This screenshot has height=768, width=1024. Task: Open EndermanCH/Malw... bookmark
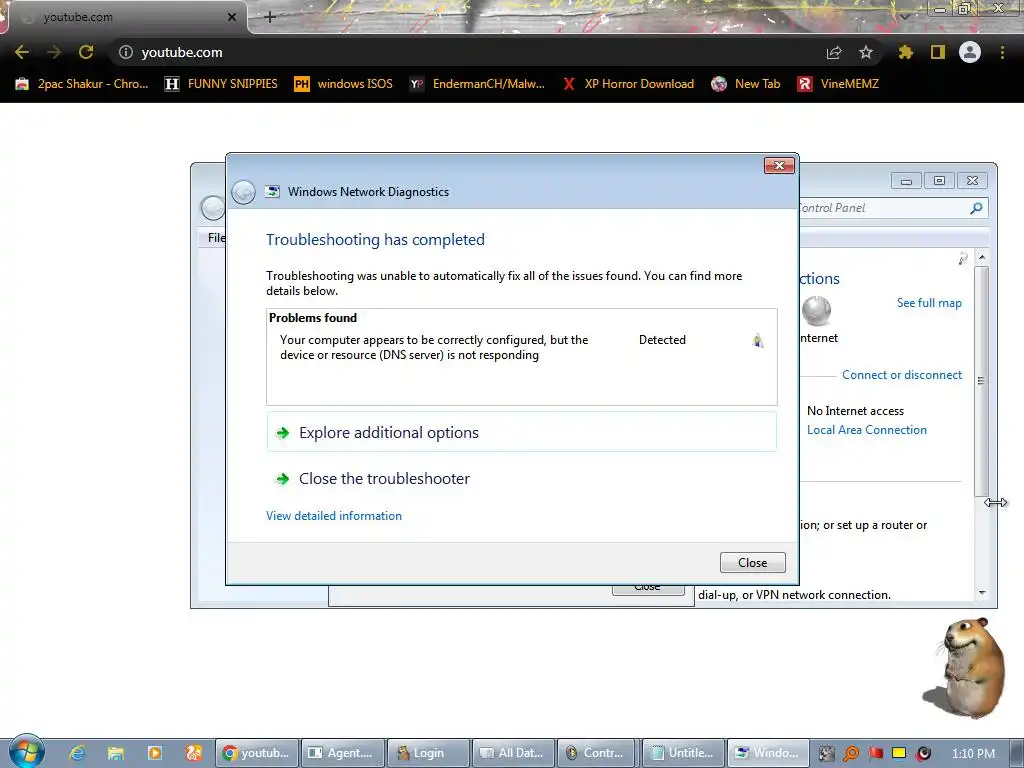477,84
